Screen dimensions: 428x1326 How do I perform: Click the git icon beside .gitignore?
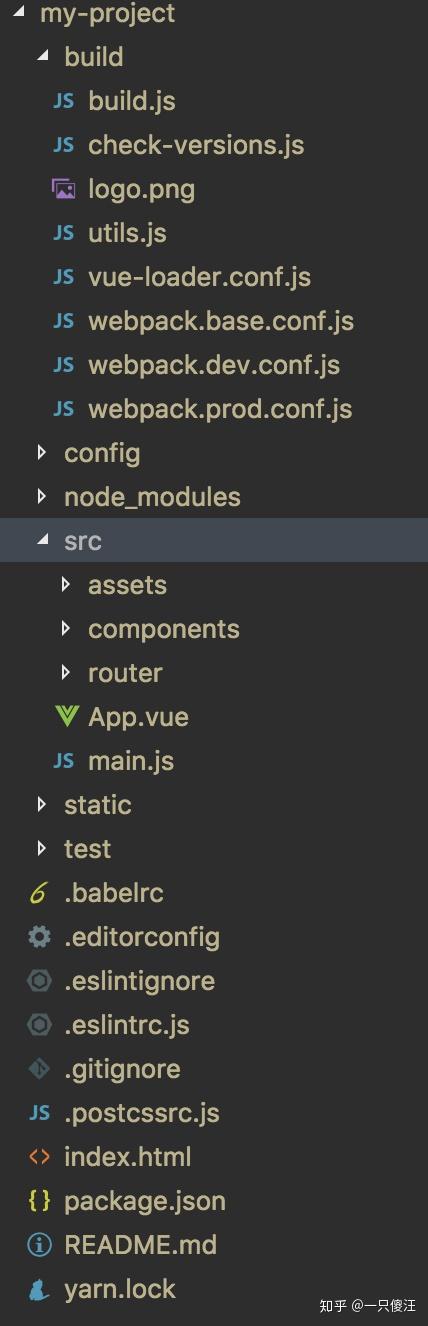(x=39, y=1068)
